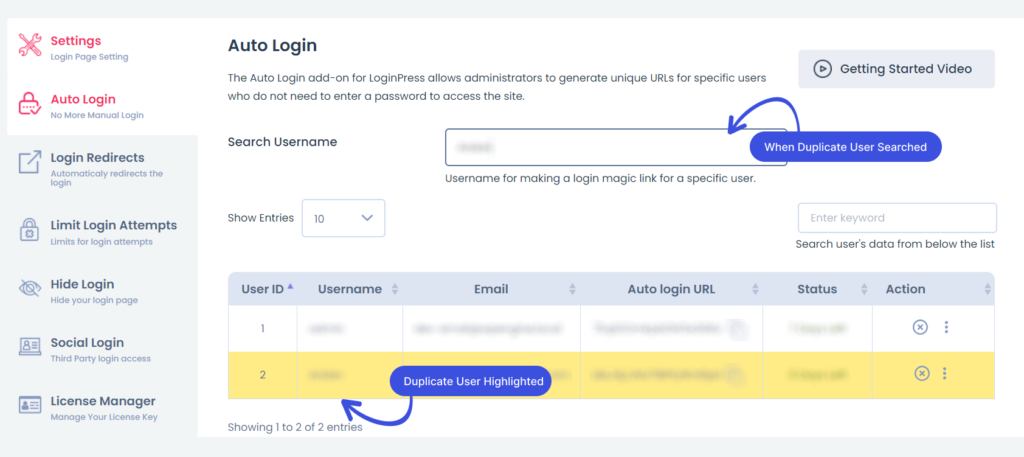This screenshot has width=1024, height=457.
Task: Sort table by Username column arrows
Action: tap(394, 289)
